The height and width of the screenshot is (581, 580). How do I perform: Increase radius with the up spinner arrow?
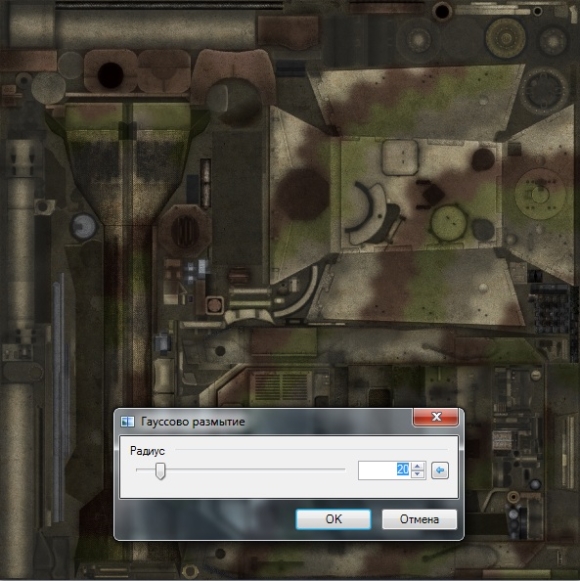coord(418,466)
